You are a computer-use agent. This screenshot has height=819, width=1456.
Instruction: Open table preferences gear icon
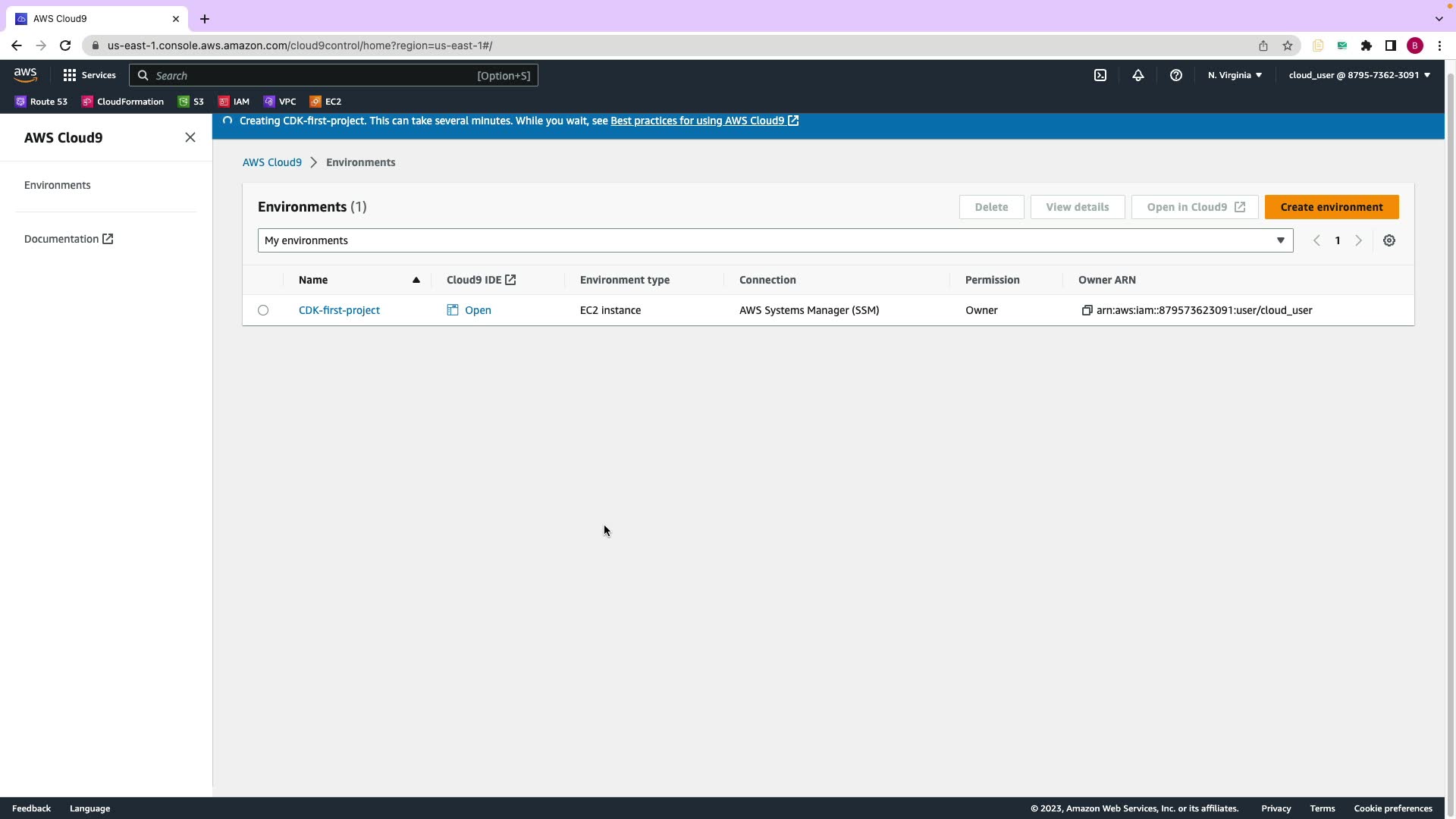[1389, 240]
